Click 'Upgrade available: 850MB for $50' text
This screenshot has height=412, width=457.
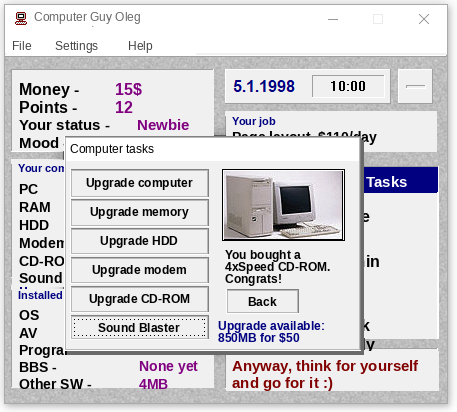point(271,332)
